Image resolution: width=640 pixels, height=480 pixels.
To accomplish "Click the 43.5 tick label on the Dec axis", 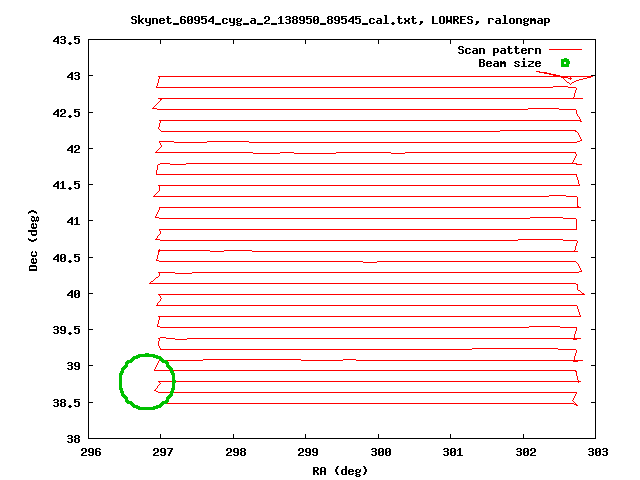I will 66,40.
